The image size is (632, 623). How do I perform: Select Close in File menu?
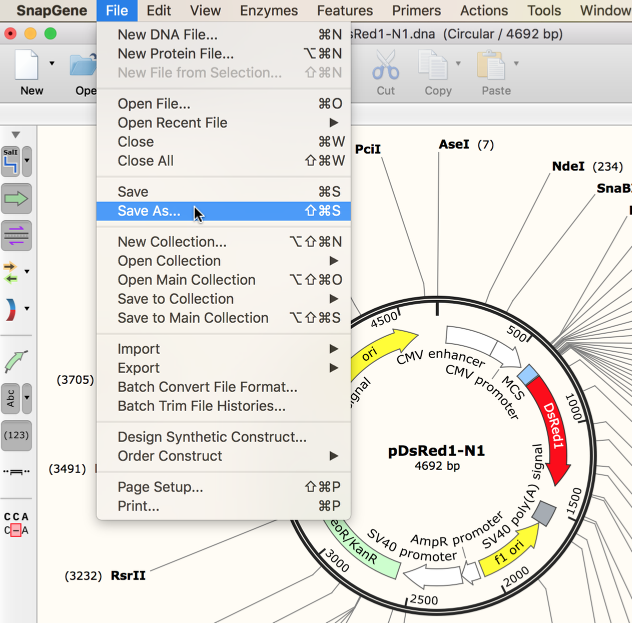(x=224, y=142)
